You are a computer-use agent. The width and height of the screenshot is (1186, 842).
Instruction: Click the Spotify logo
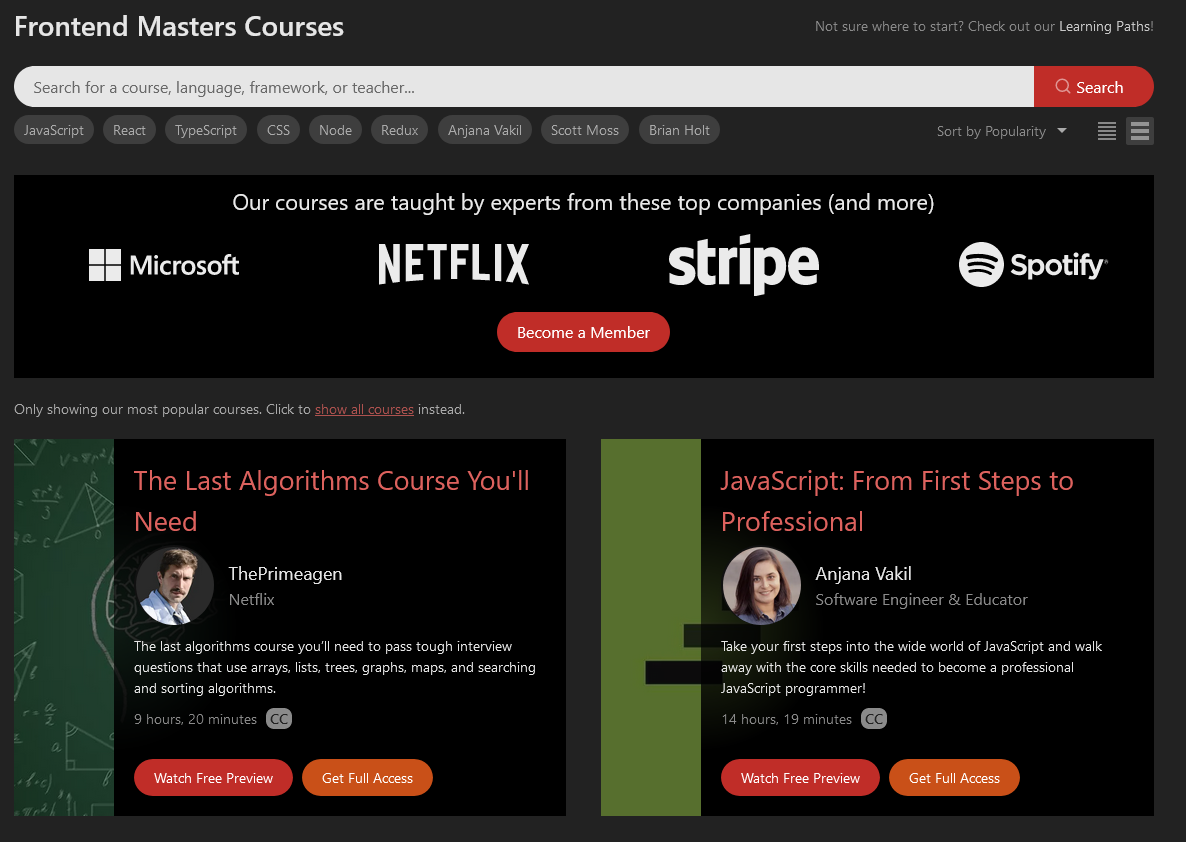click(x=1033, y=265)
